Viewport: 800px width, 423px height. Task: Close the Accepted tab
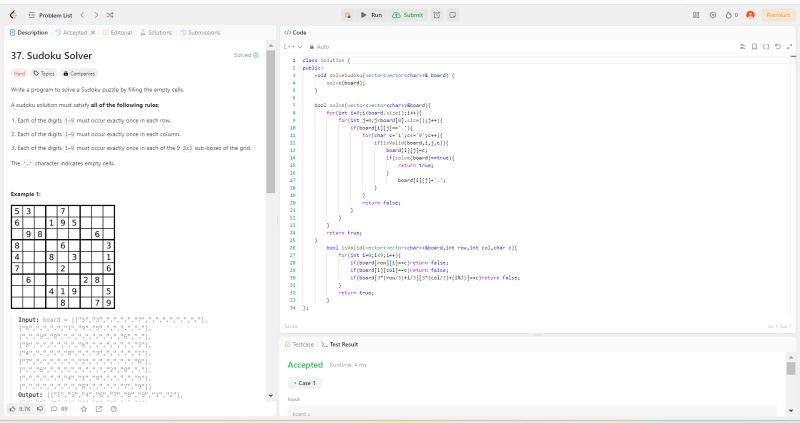(x=93, y=33)
